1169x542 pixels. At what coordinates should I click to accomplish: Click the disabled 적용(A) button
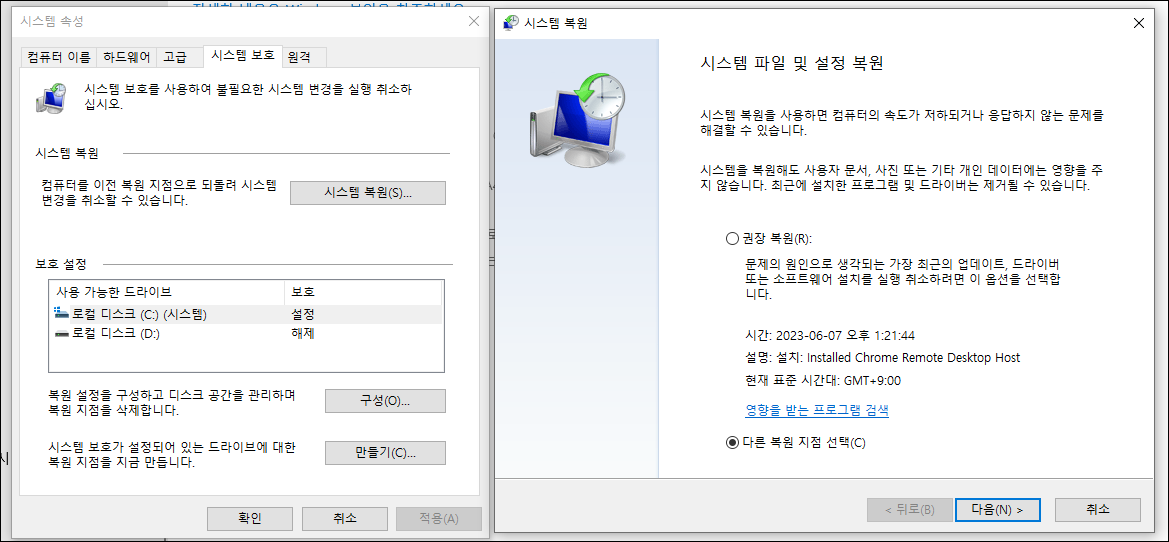[439, 518]
